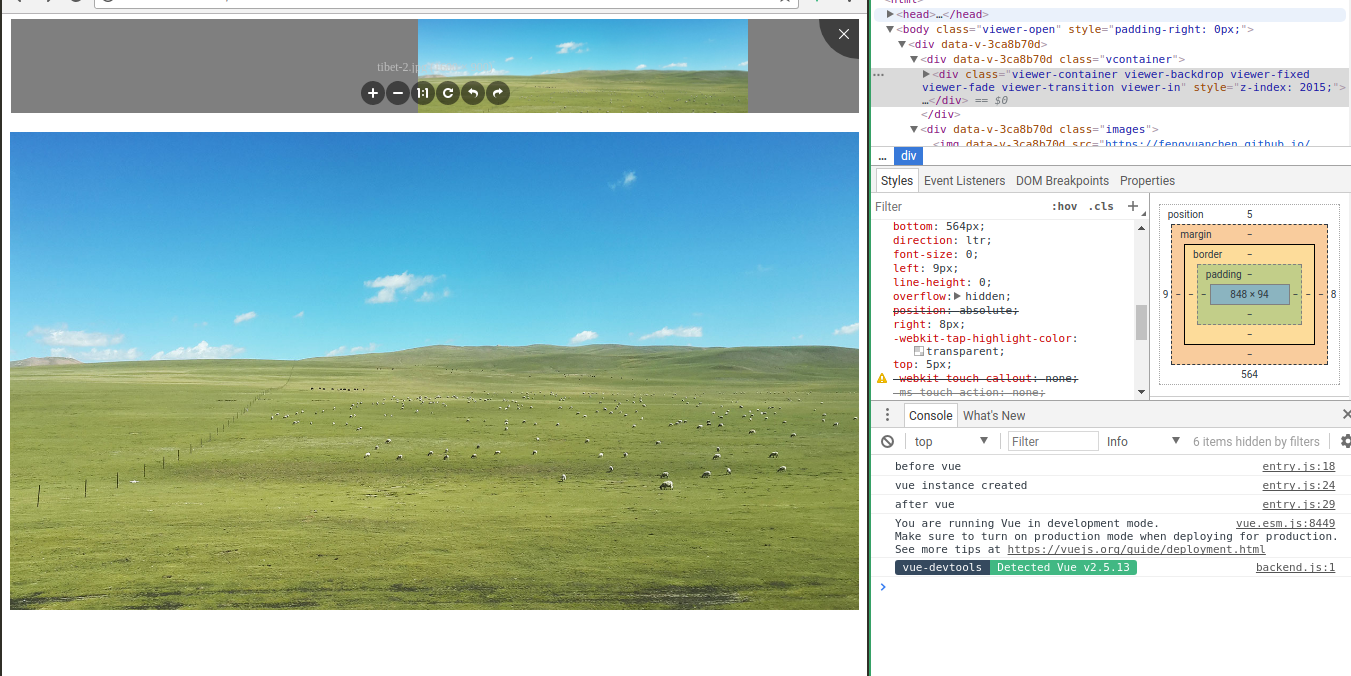This screenshot has width=1351, height=676.
Task: Open console settings via the gear icon
Action: 1345,441
